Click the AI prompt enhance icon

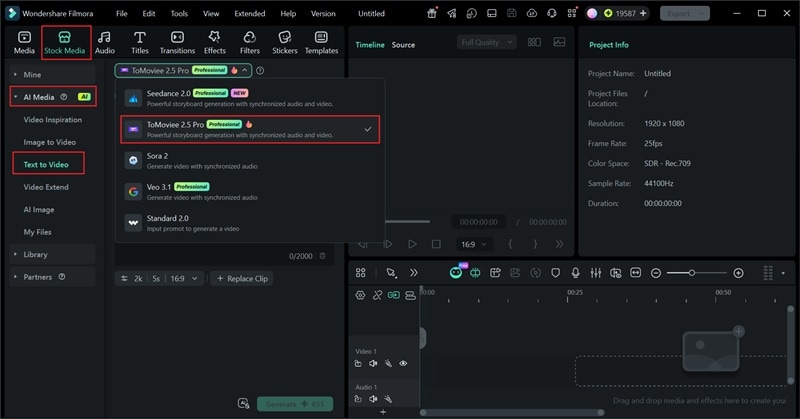pos(244,403)
